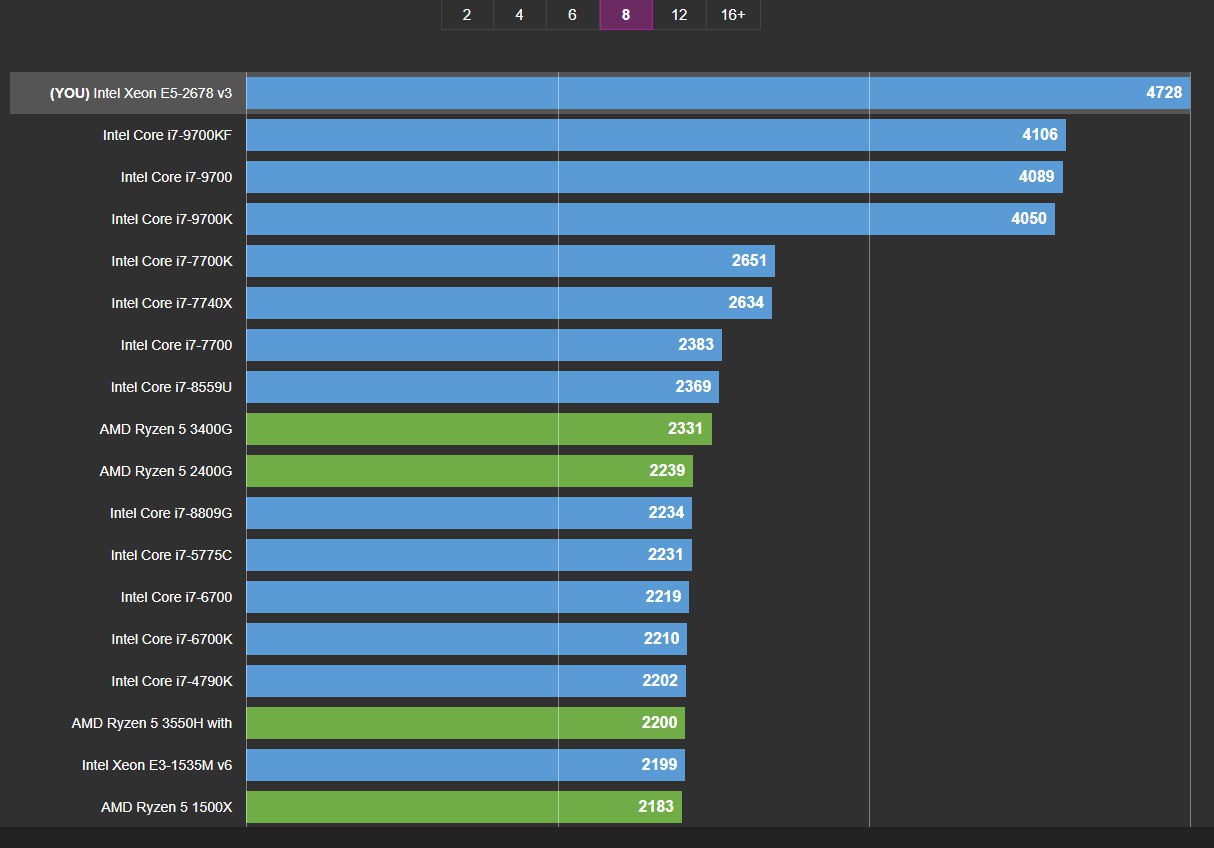Click the 2210 score bar
1214x848 pixels.
click(466, 639)
